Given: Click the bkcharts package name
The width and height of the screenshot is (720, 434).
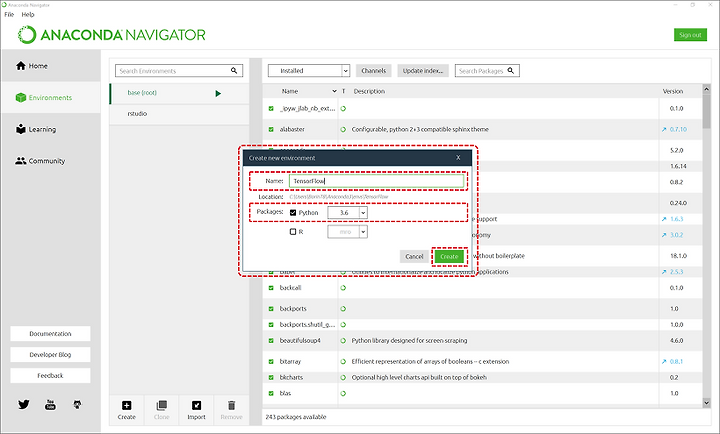Looking at the screenshot, I should pos(292,378).
